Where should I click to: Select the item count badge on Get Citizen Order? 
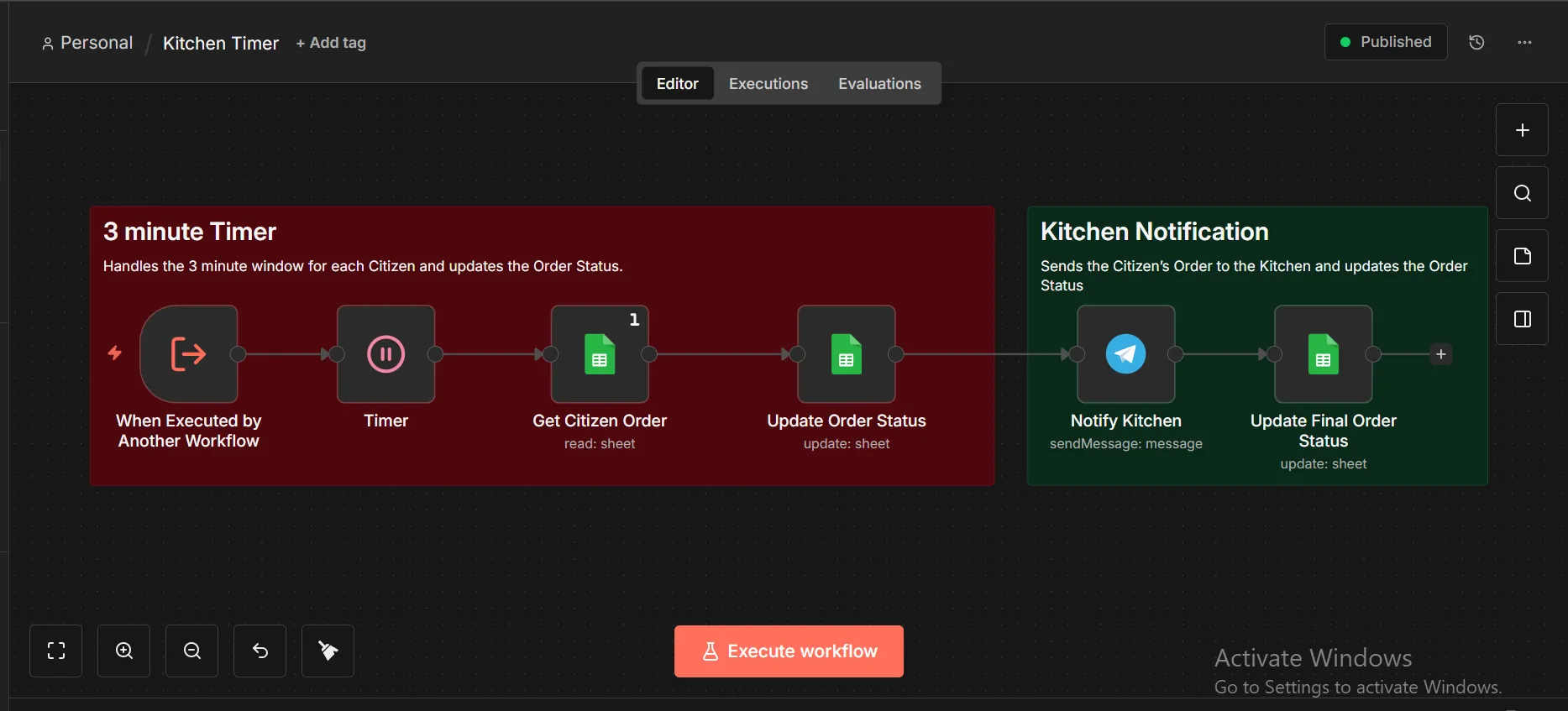tap(634, 319)
